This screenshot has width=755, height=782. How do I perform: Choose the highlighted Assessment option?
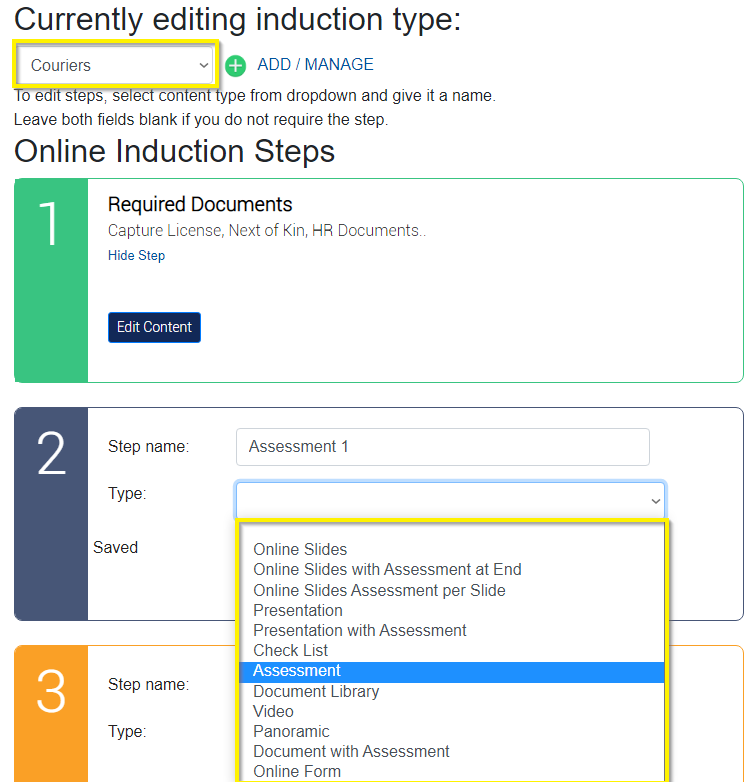point(451,671)
